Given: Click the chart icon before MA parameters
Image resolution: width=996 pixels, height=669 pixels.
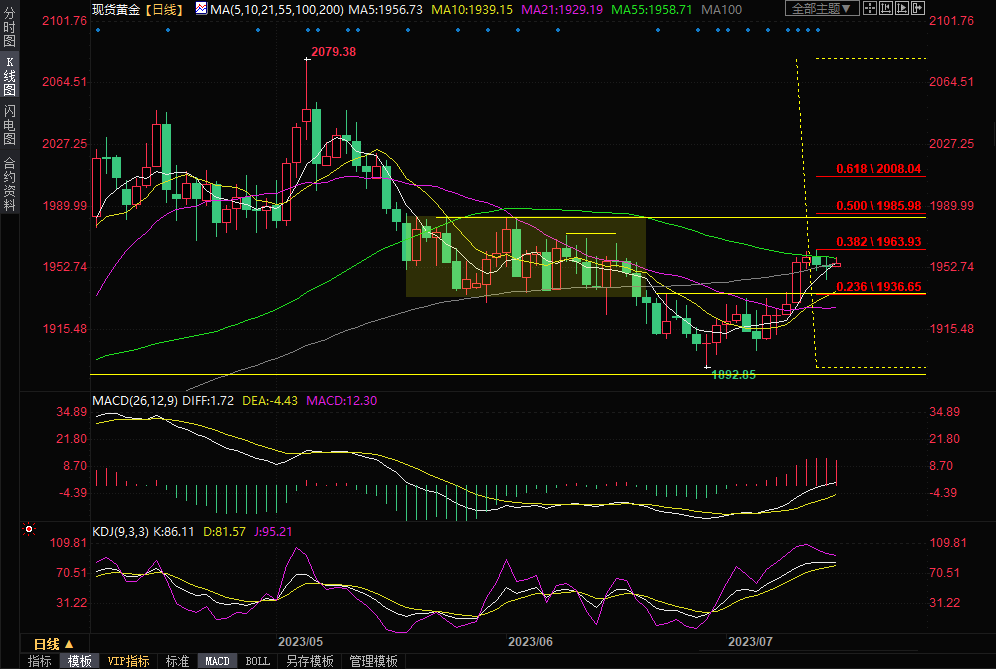Looking at the screenshot, I should pos(201,9).
